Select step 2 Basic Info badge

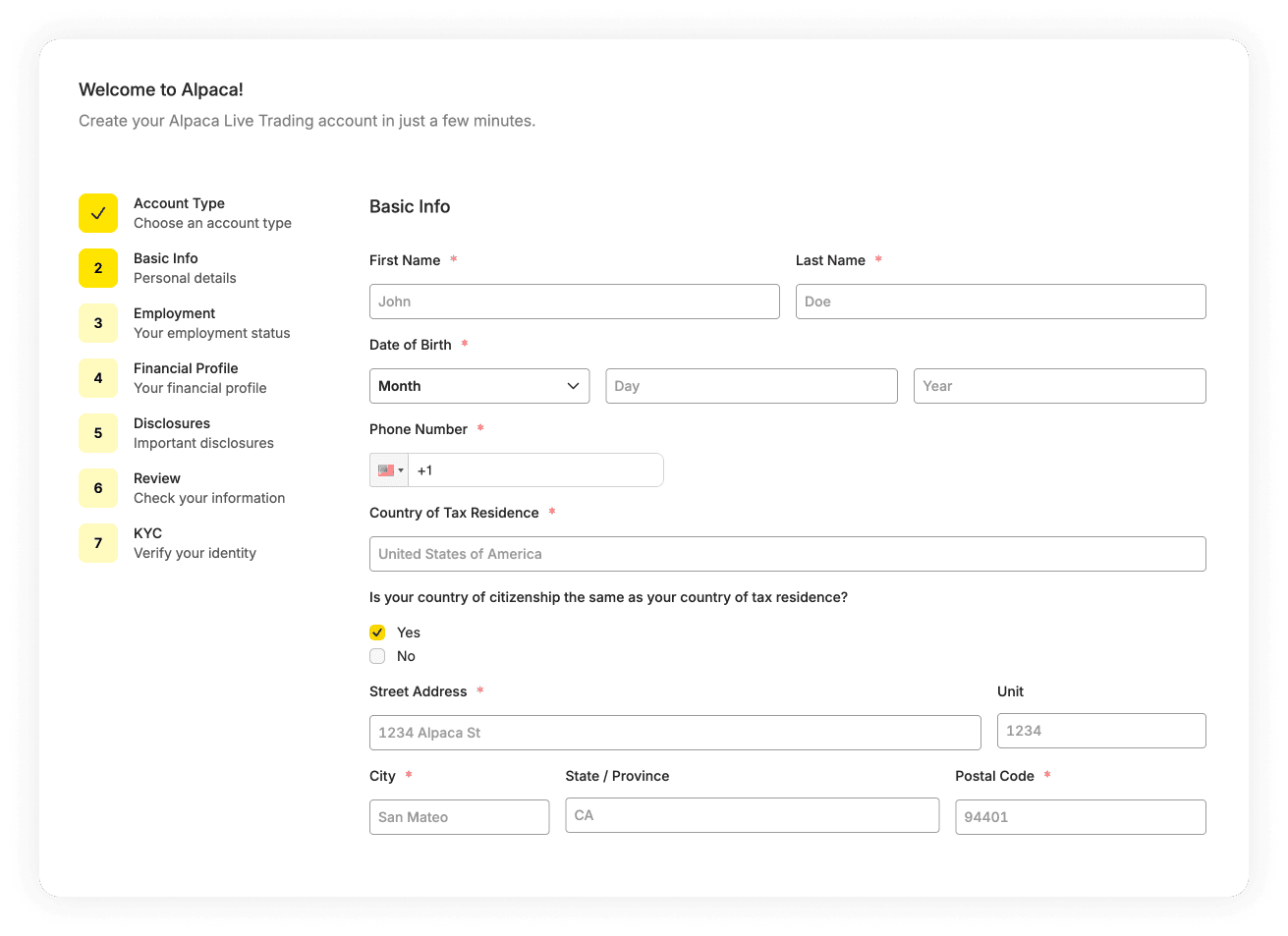point(98,268)
